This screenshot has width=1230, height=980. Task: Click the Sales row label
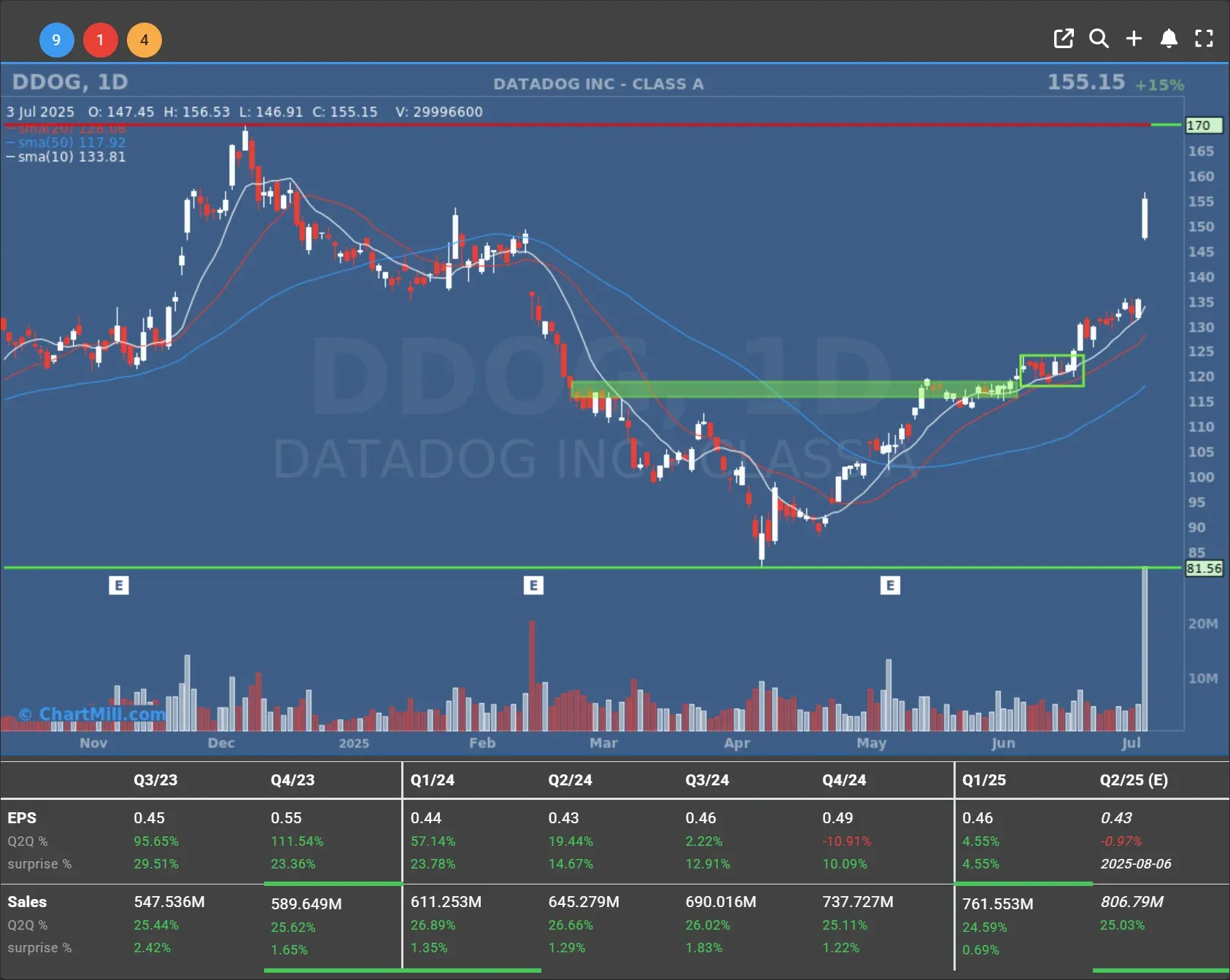coord(27,902)
